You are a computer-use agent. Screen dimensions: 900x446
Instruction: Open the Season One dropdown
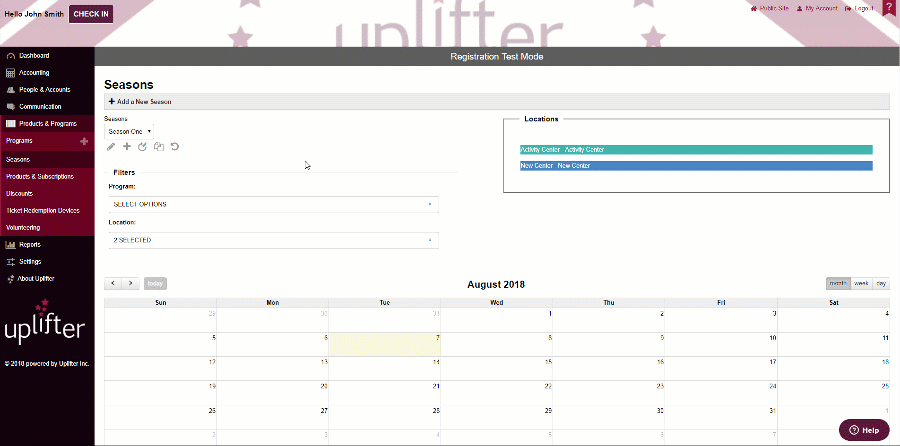129,131
